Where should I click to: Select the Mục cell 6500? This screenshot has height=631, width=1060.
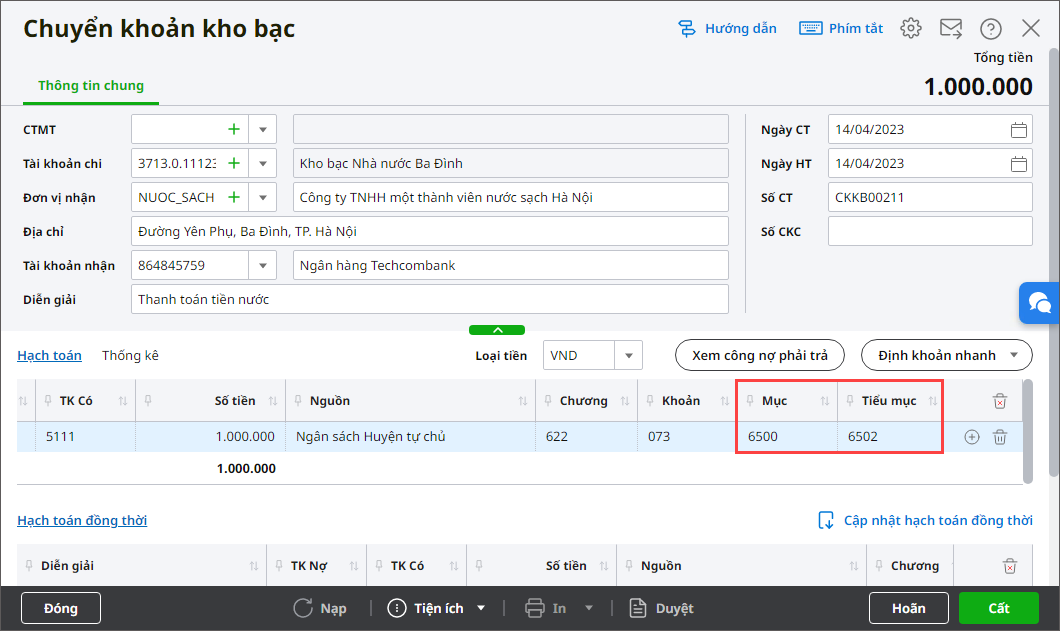[787, 437]
